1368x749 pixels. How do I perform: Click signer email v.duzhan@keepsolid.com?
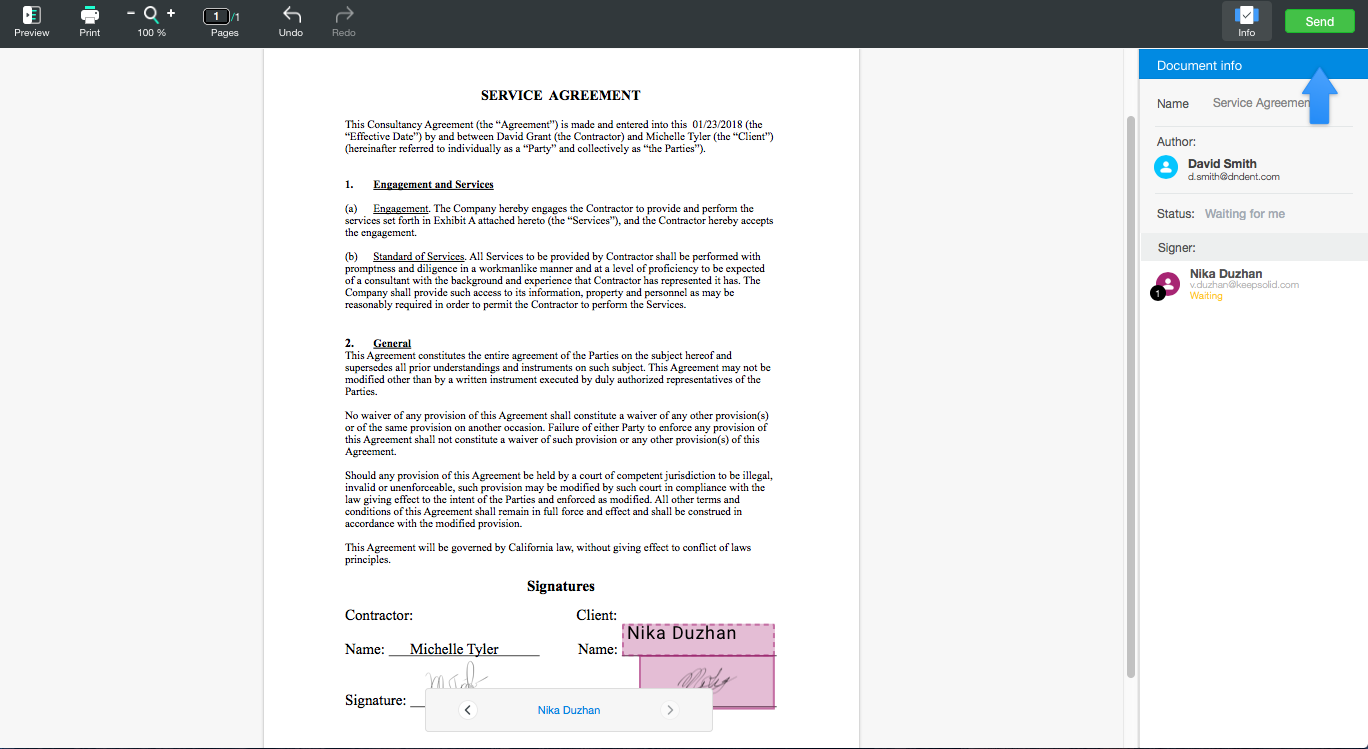pos(1244,285)
